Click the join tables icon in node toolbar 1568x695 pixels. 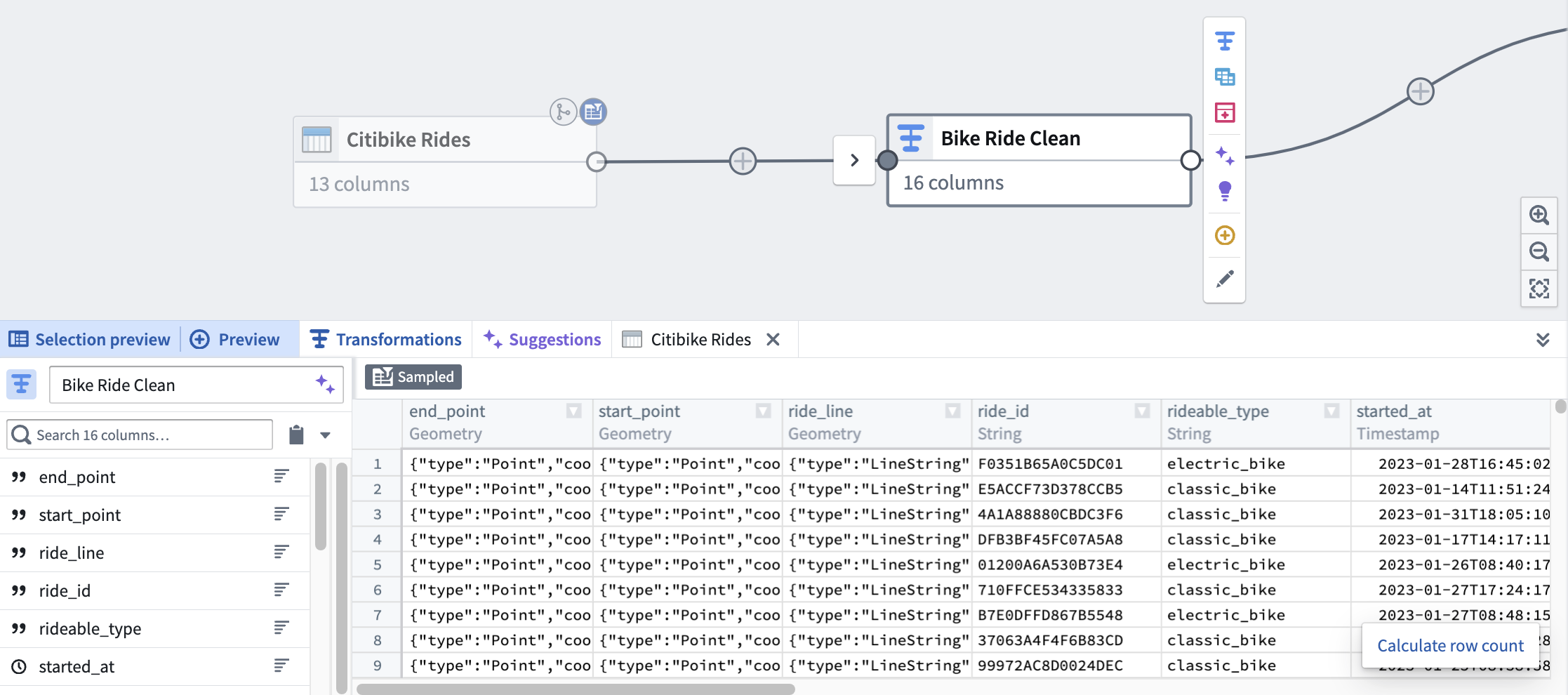click(x=1225, y=77)
